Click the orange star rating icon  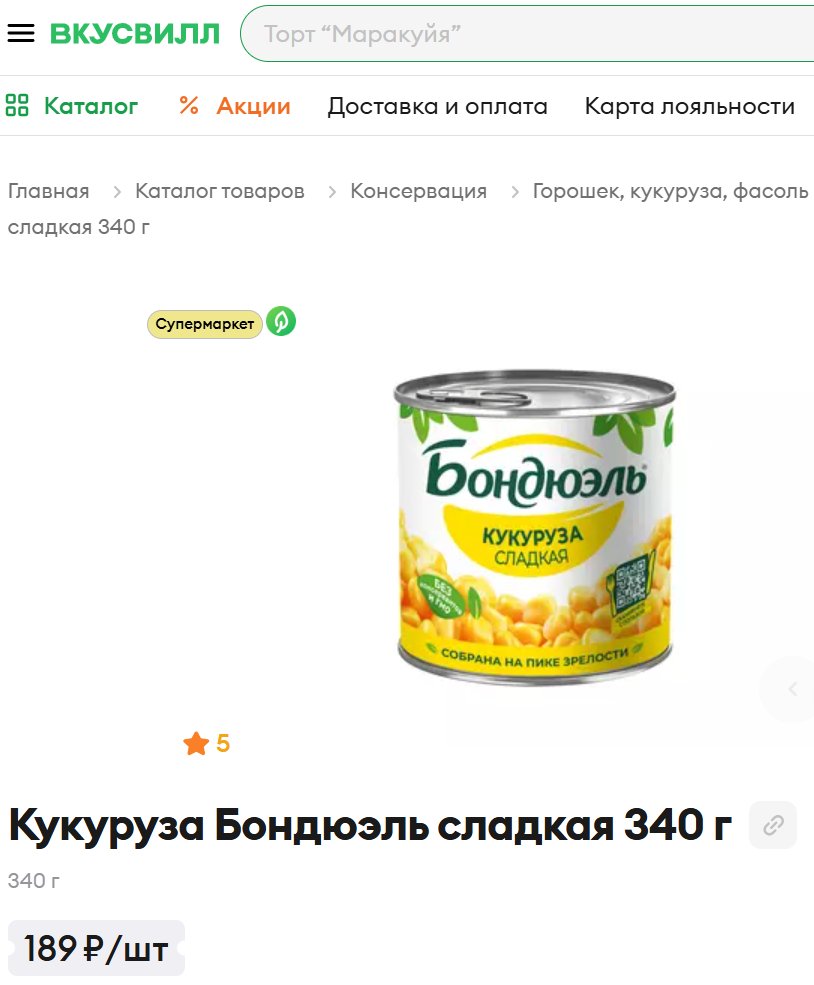click(x=196, y=744)
